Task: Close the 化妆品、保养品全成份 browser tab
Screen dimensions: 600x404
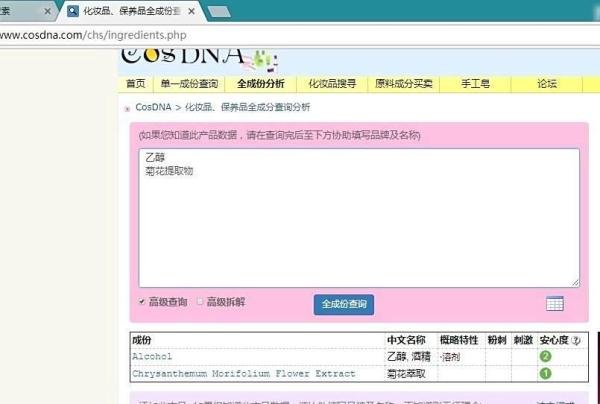Action: tap(191, 11)
